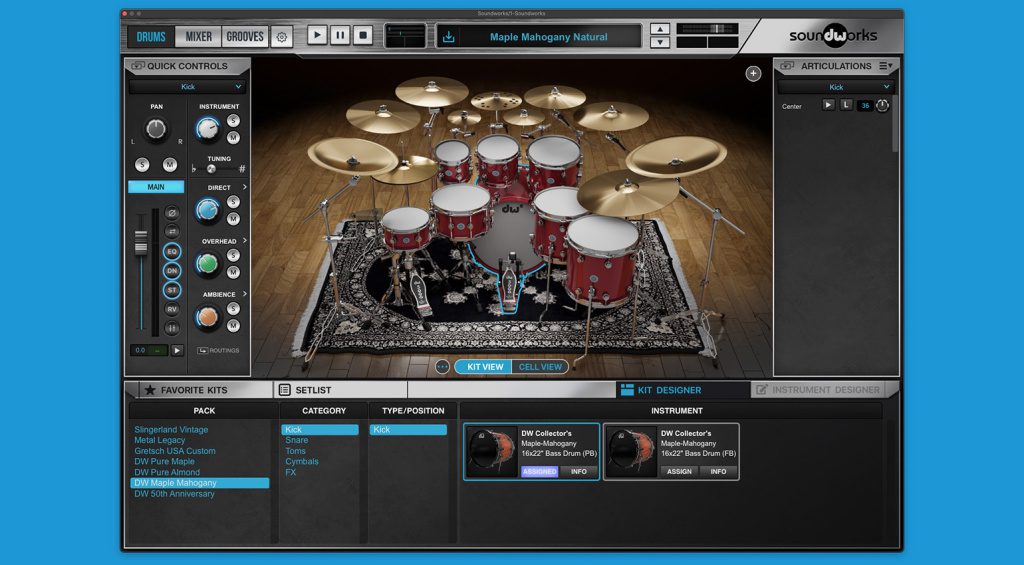1024x565 pixels.
Task: Toggle the RV reverb effect button
Action: [x=172, y=309]
